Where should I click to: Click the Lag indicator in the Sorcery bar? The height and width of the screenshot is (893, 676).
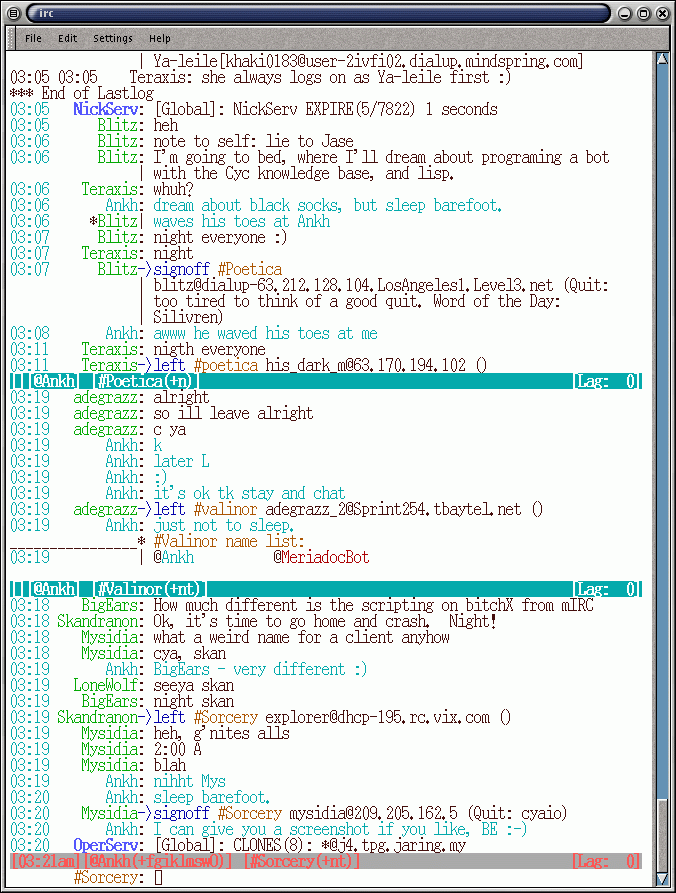click(x=607, y=861)
